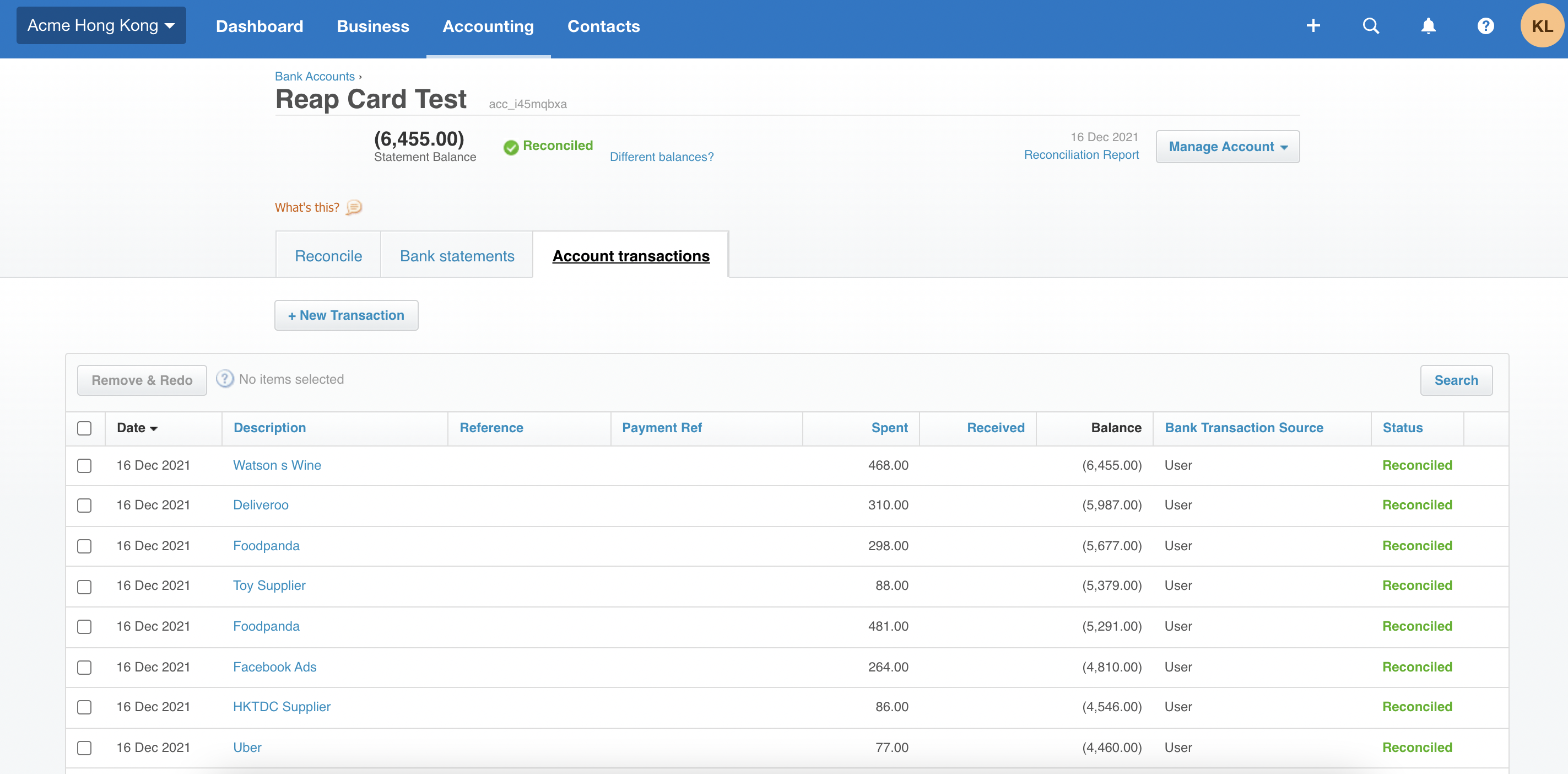Expand the Acme Hong Kong organization dropdown

(x=101, y=25)
